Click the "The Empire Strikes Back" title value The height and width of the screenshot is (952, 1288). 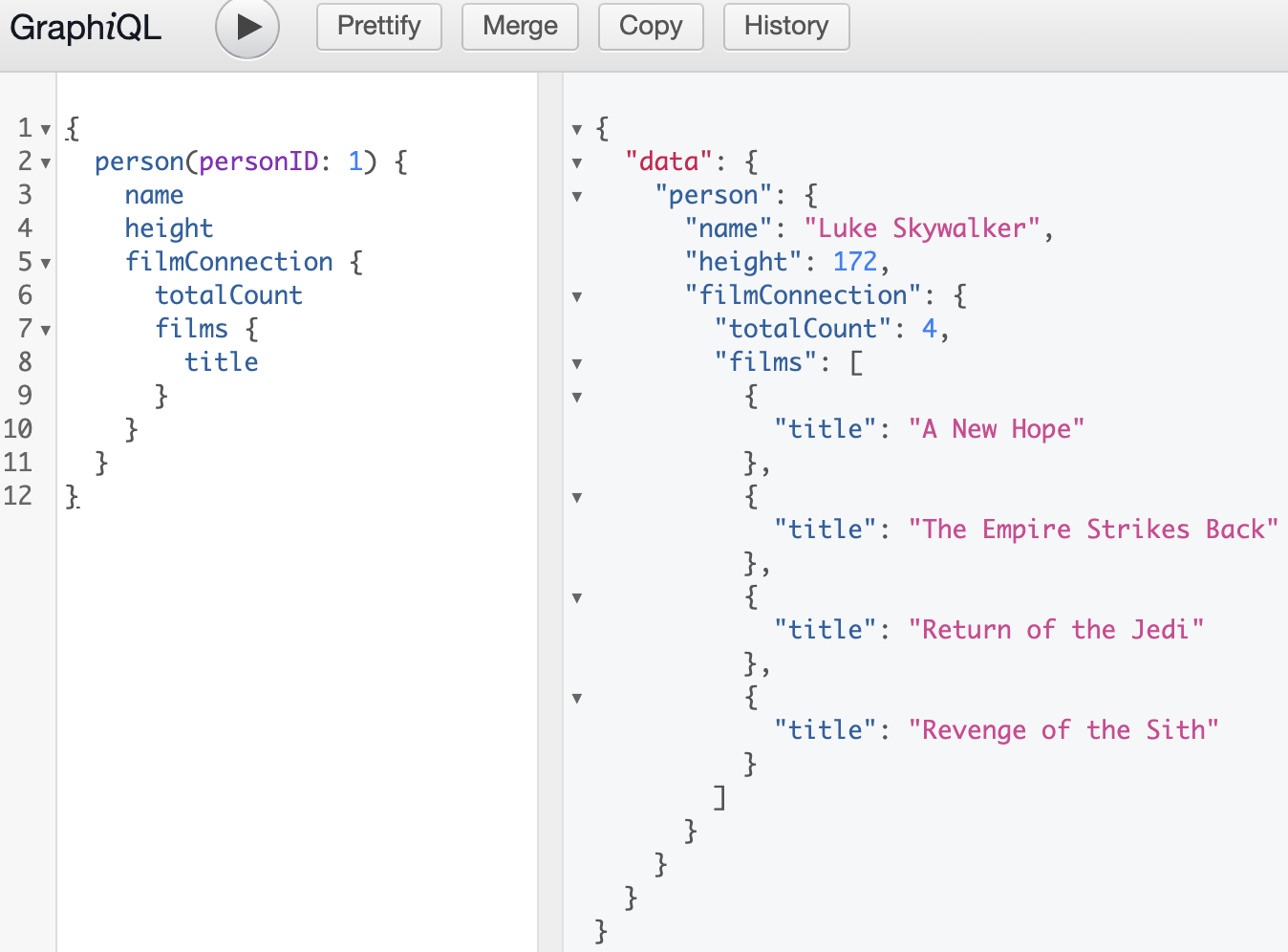(1093, 530)
